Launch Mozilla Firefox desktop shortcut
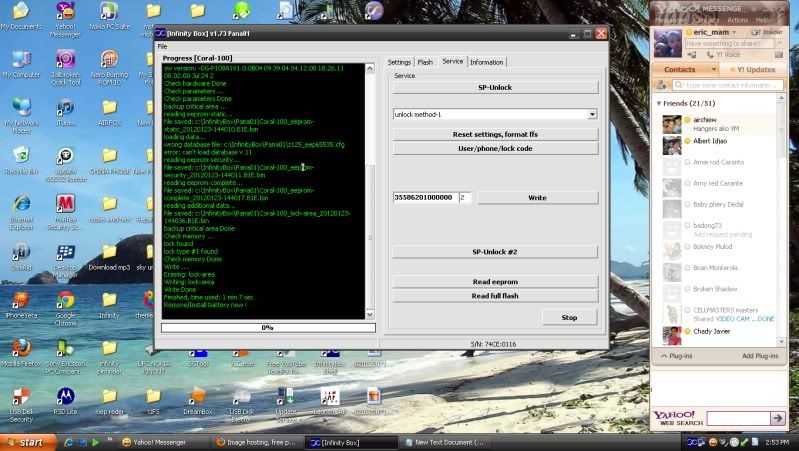 pyautogui.click(x=21, y=353)
